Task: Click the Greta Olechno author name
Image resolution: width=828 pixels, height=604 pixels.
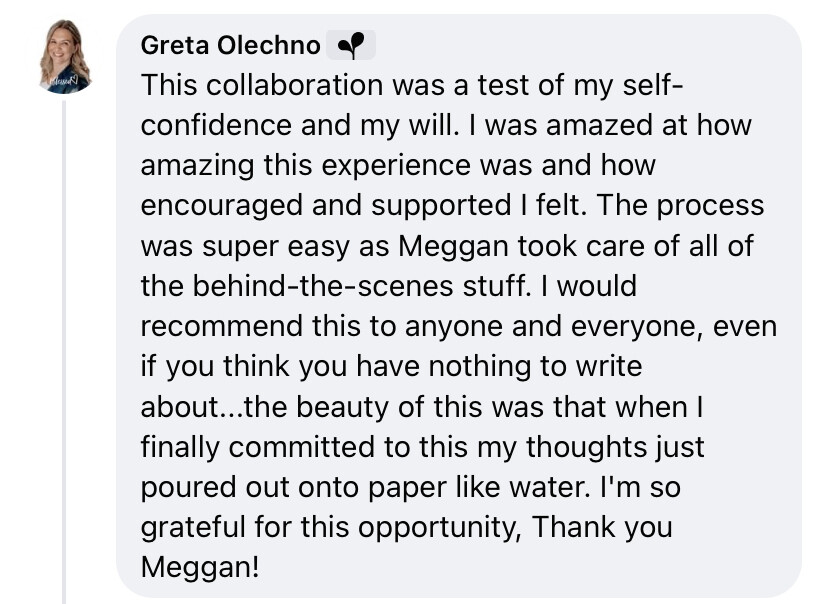Action: (230, 45)
